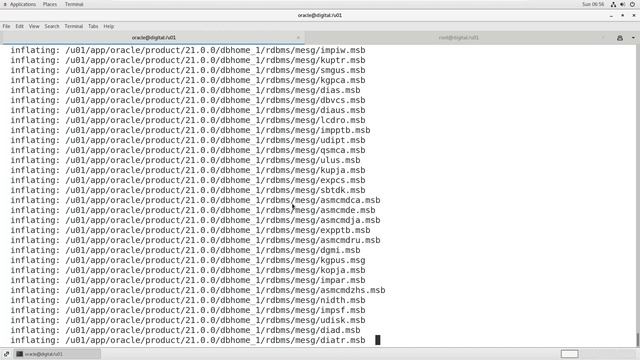
Task: Expand the tab list dropdown arrow
Action: pos(633,38)
